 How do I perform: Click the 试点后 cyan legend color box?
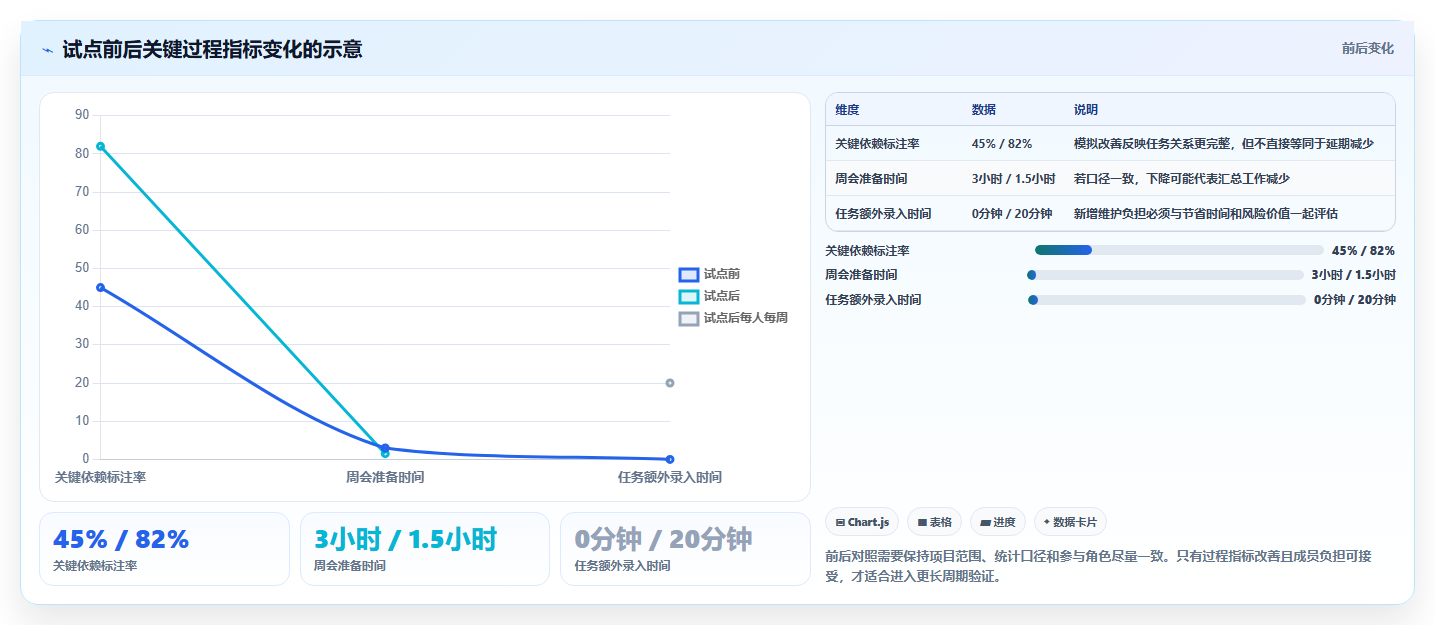point(688,296)
